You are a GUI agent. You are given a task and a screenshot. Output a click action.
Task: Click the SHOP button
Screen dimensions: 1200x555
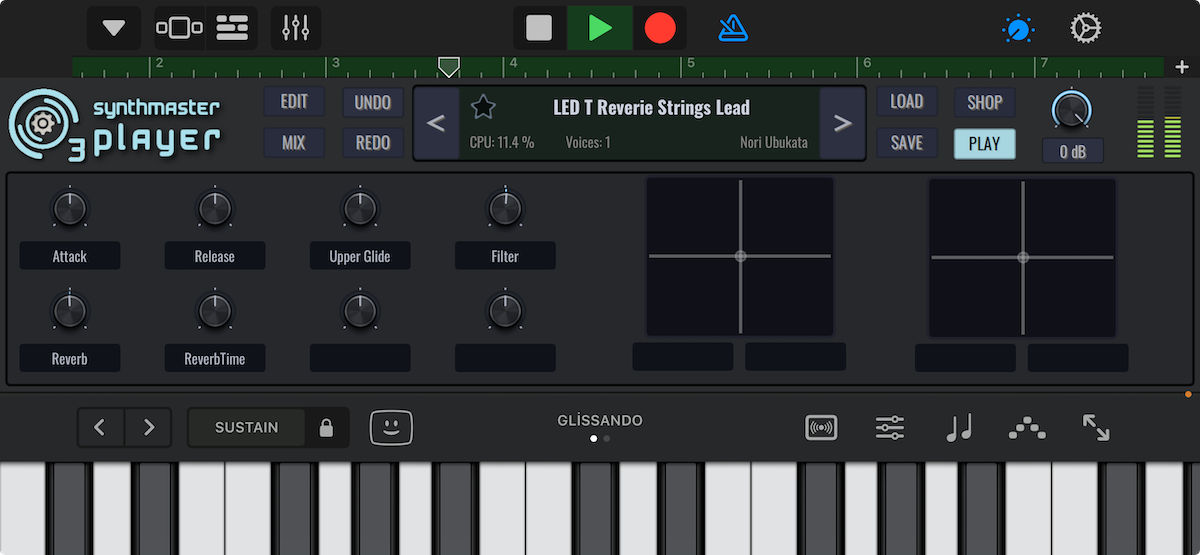pyautogui.click(x=984, y=102)
